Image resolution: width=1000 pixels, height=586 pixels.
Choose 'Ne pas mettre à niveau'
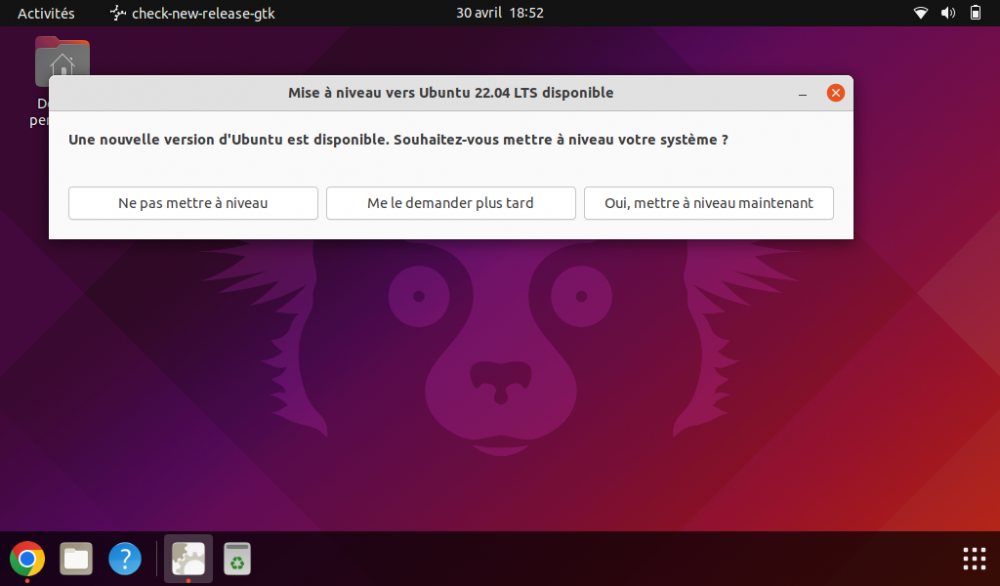(193, 203)
